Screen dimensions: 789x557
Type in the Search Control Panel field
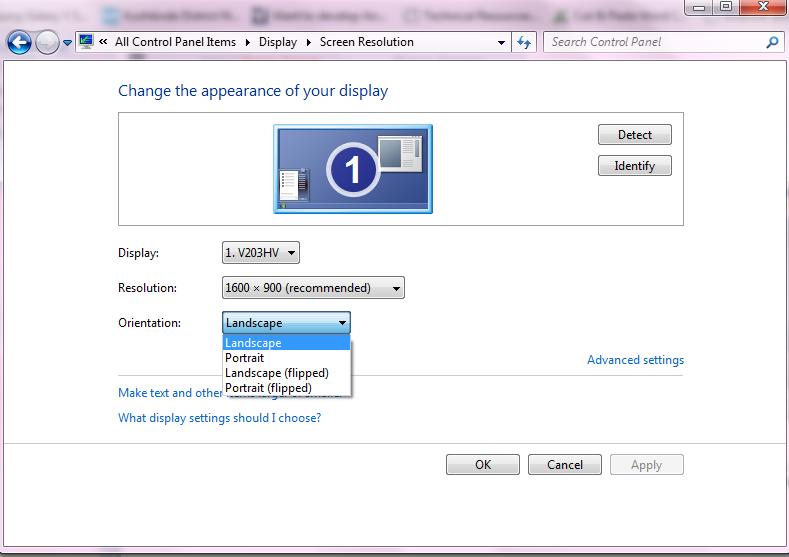click(655, 42)
